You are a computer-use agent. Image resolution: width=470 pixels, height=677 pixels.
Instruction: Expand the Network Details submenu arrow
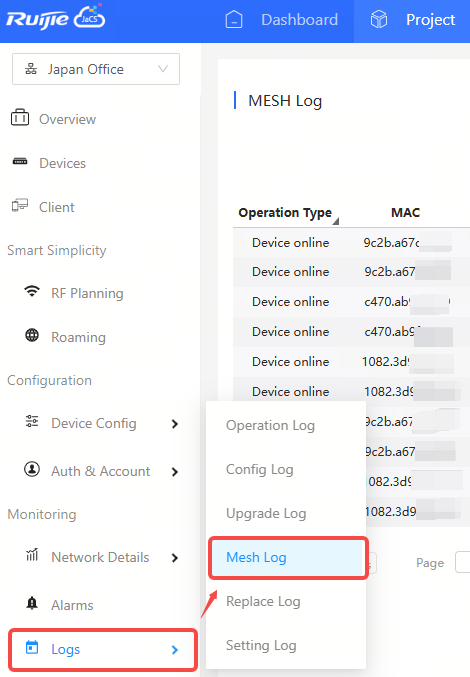(x=175, y=558)
